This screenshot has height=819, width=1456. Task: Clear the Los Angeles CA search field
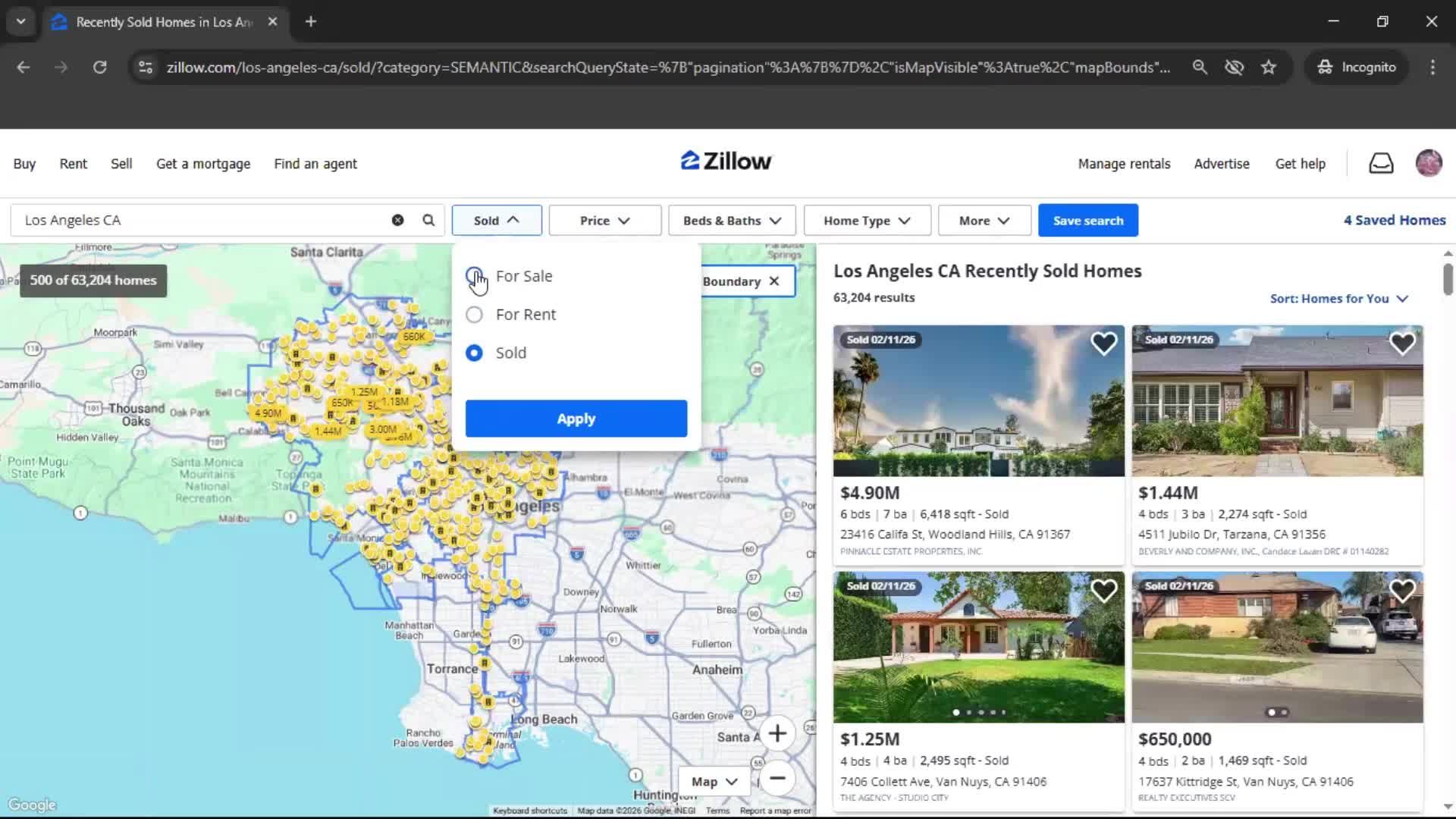tap(397, 220)
